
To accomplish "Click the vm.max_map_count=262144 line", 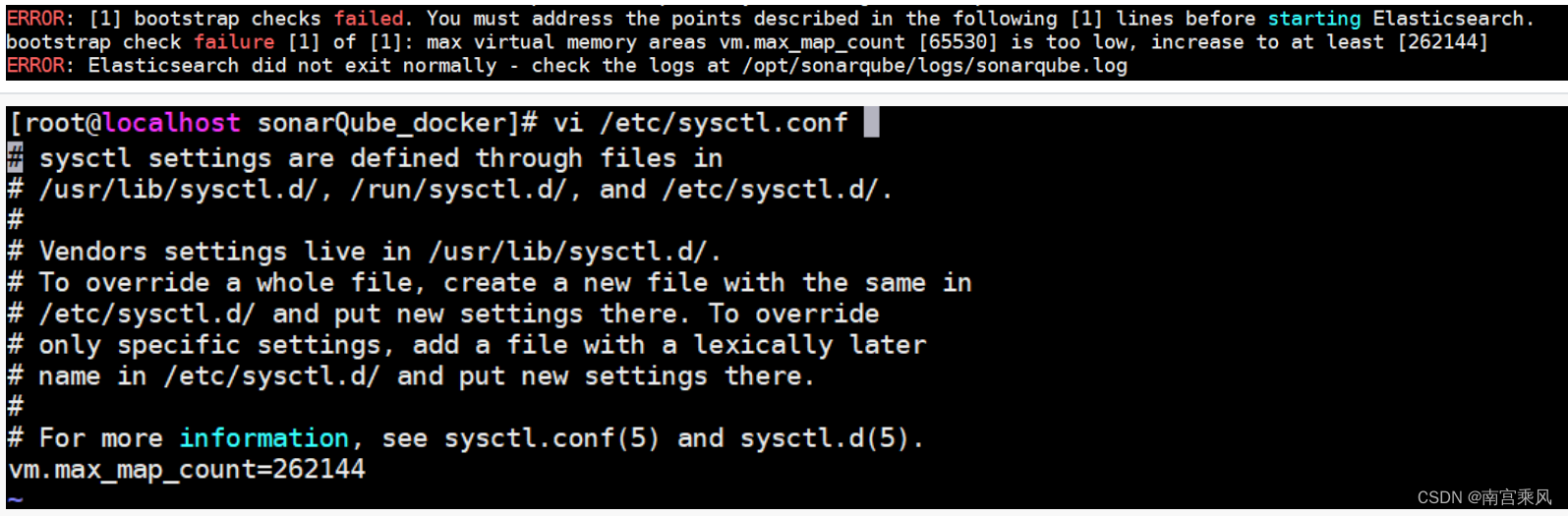I will (187, 470).
